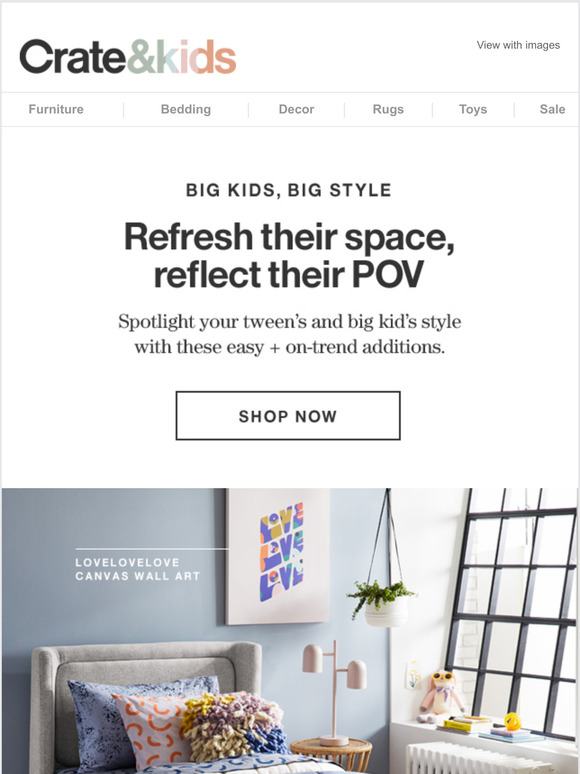Image resolution: width=580 pixels, height=774 pixels.
Task: Select the Bedding menu item
Action: 186,109
